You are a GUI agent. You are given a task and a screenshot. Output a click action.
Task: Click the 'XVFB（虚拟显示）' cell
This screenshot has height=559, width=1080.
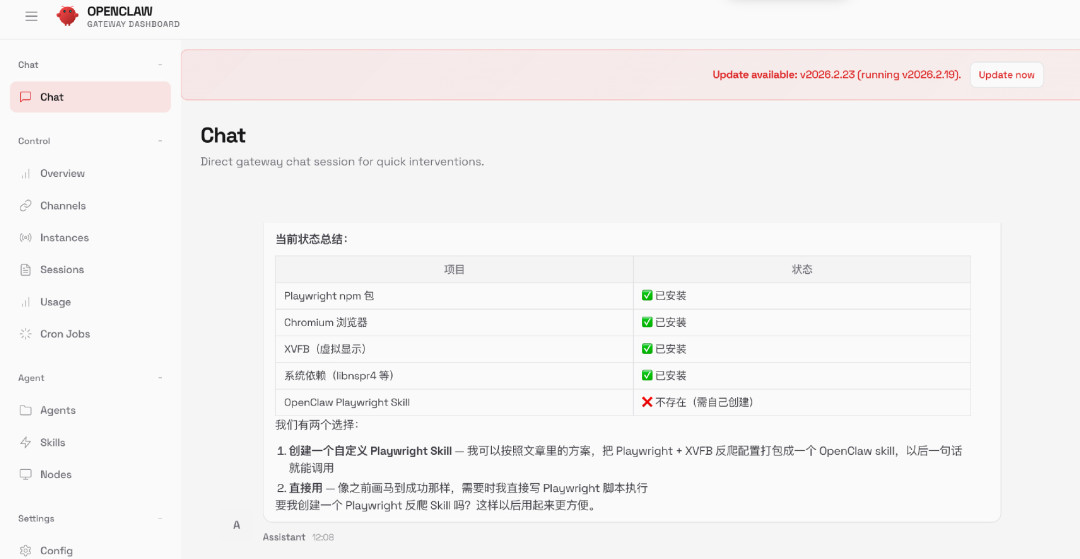click(454, 349)
